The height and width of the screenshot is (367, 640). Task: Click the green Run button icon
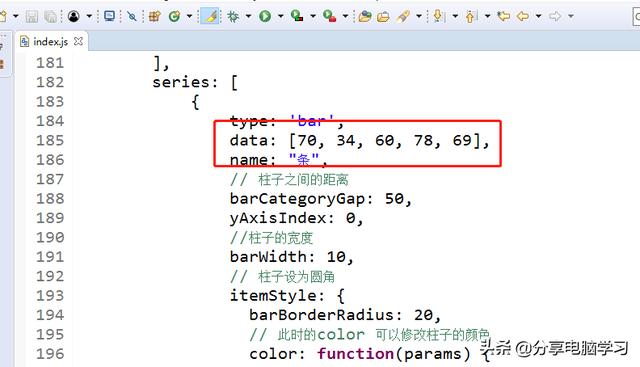pos(265,16)
